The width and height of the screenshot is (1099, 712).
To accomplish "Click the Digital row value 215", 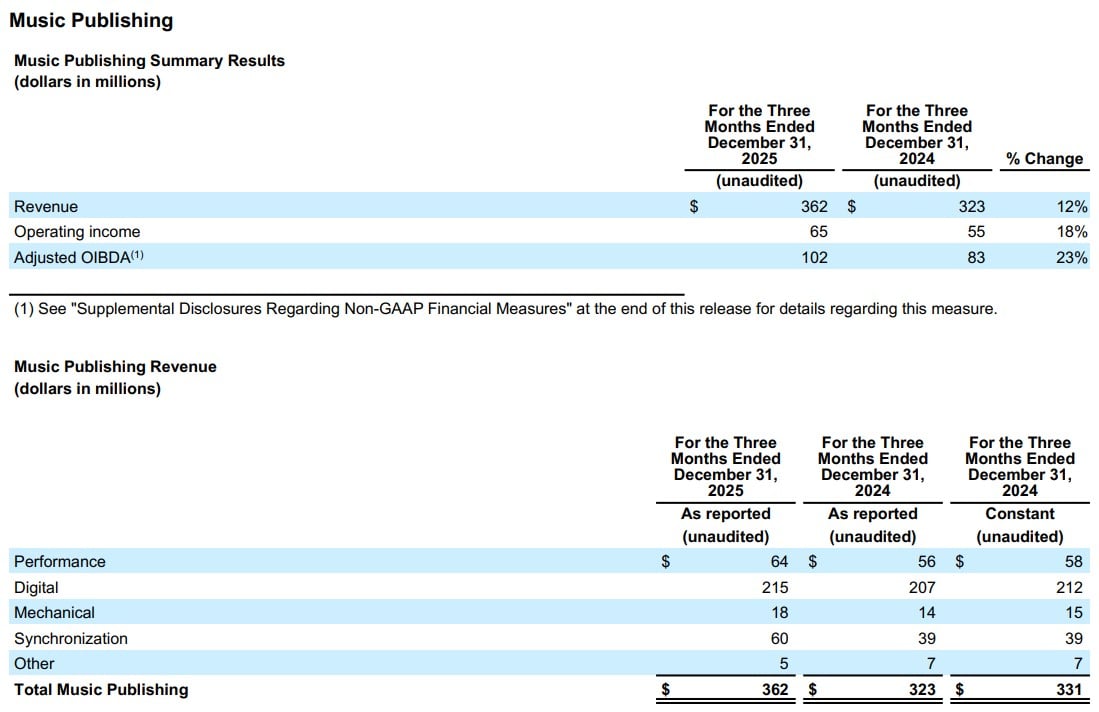I will coord(774,587).
